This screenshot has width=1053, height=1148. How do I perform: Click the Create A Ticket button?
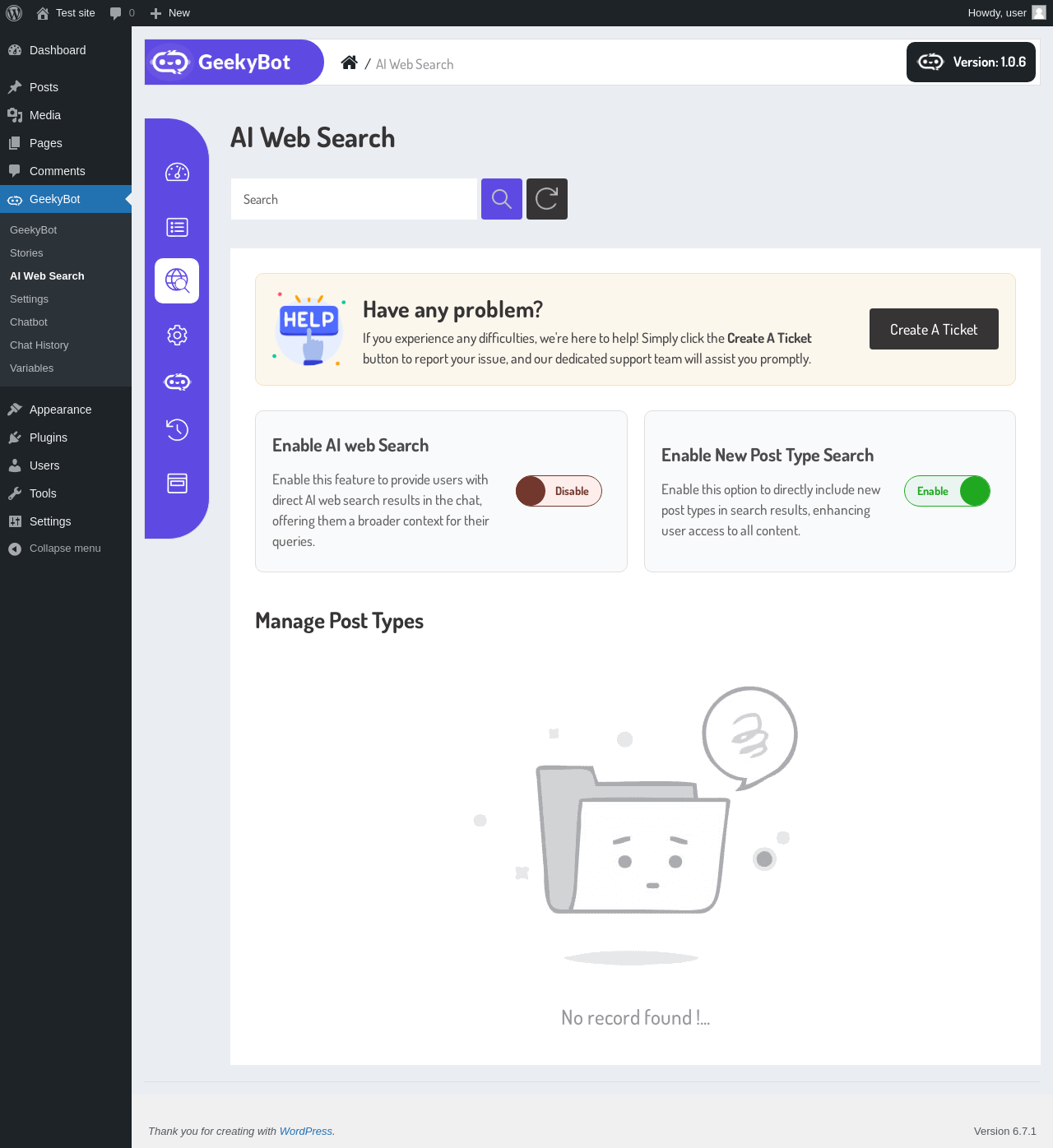tap(934, 329)
